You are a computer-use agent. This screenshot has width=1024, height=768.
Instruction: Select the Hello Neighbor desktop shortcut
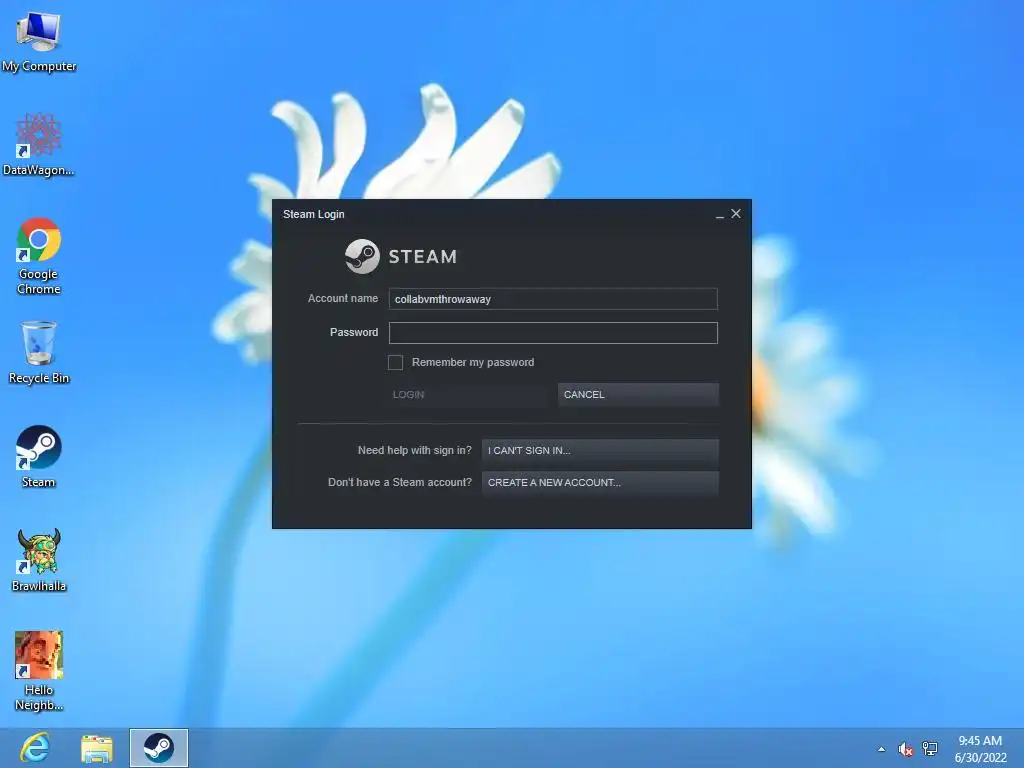39,671
